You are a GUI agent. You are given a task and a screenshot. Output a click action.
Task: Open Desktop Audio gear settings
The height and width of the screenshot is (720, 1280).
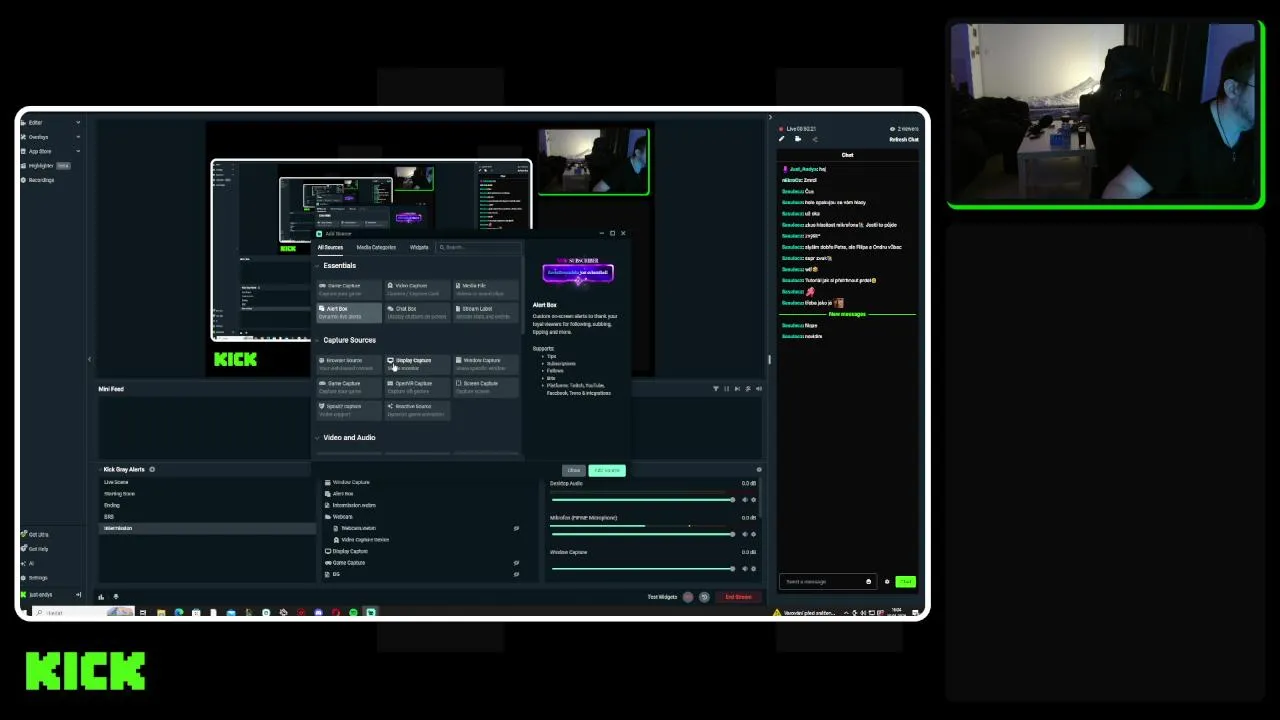coord(753,500)
